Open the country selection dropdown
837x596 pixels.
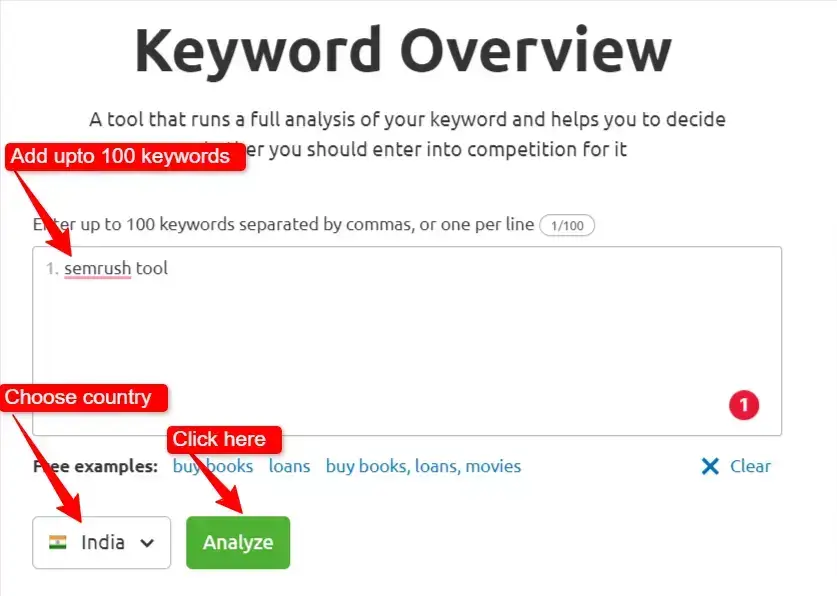100,542
